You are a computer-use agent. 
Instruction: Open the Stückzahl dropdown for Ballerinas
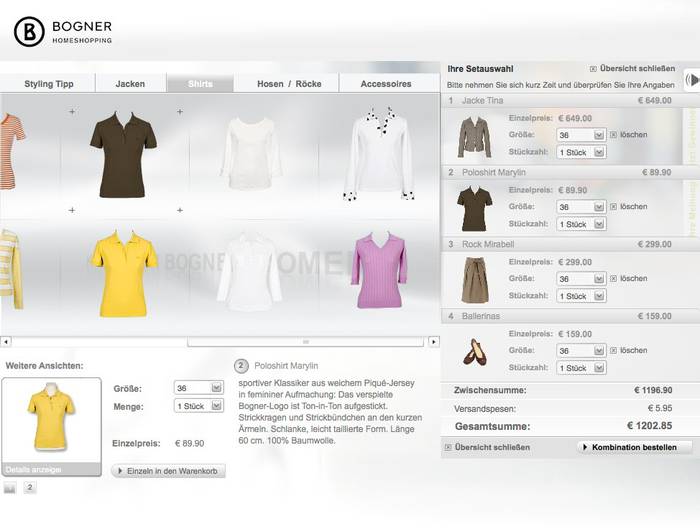pyautogui.click(x=581, y=368)
